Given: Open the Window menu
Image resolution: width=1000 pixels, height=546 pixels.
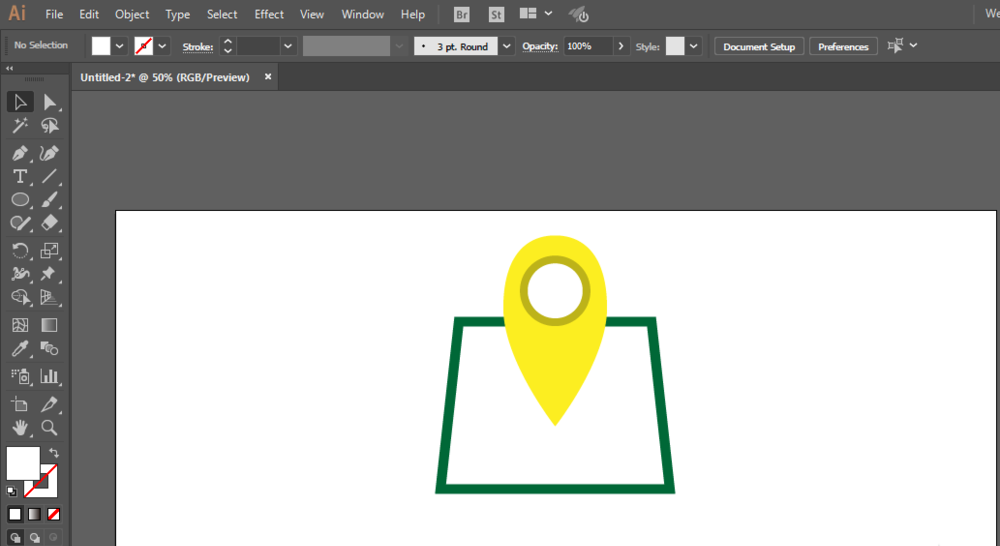Looking at the screenshot, I should pyautogui.click(x=362, y=14).
